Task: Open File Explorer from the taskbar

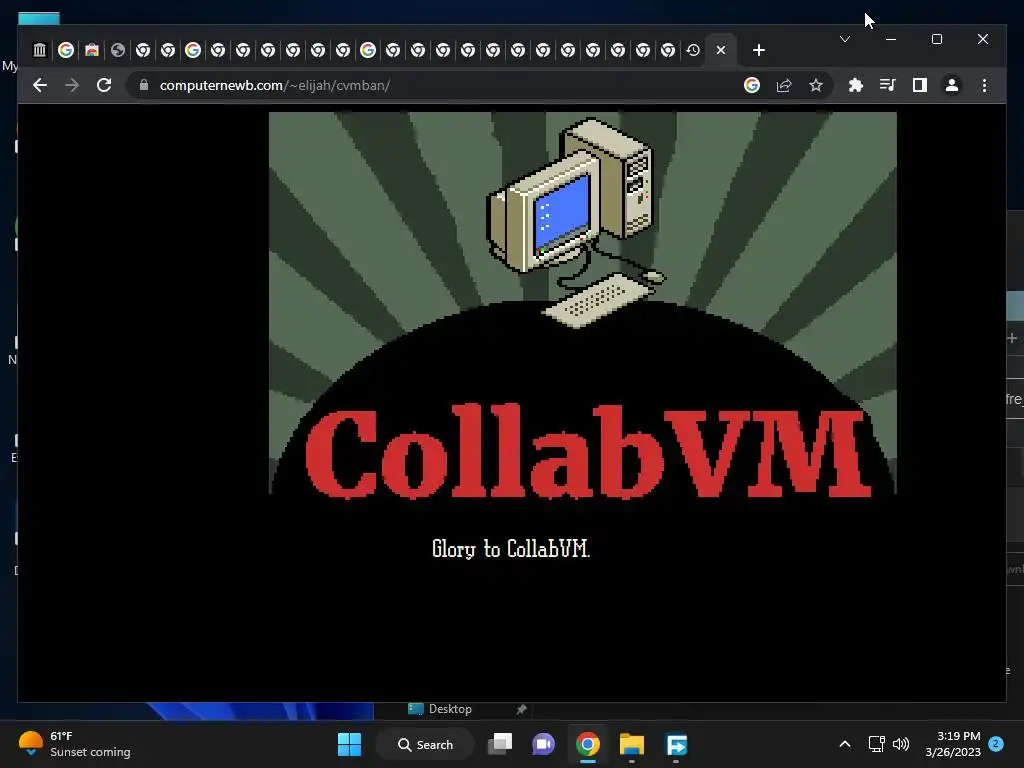Action: (x=632, y=744)
